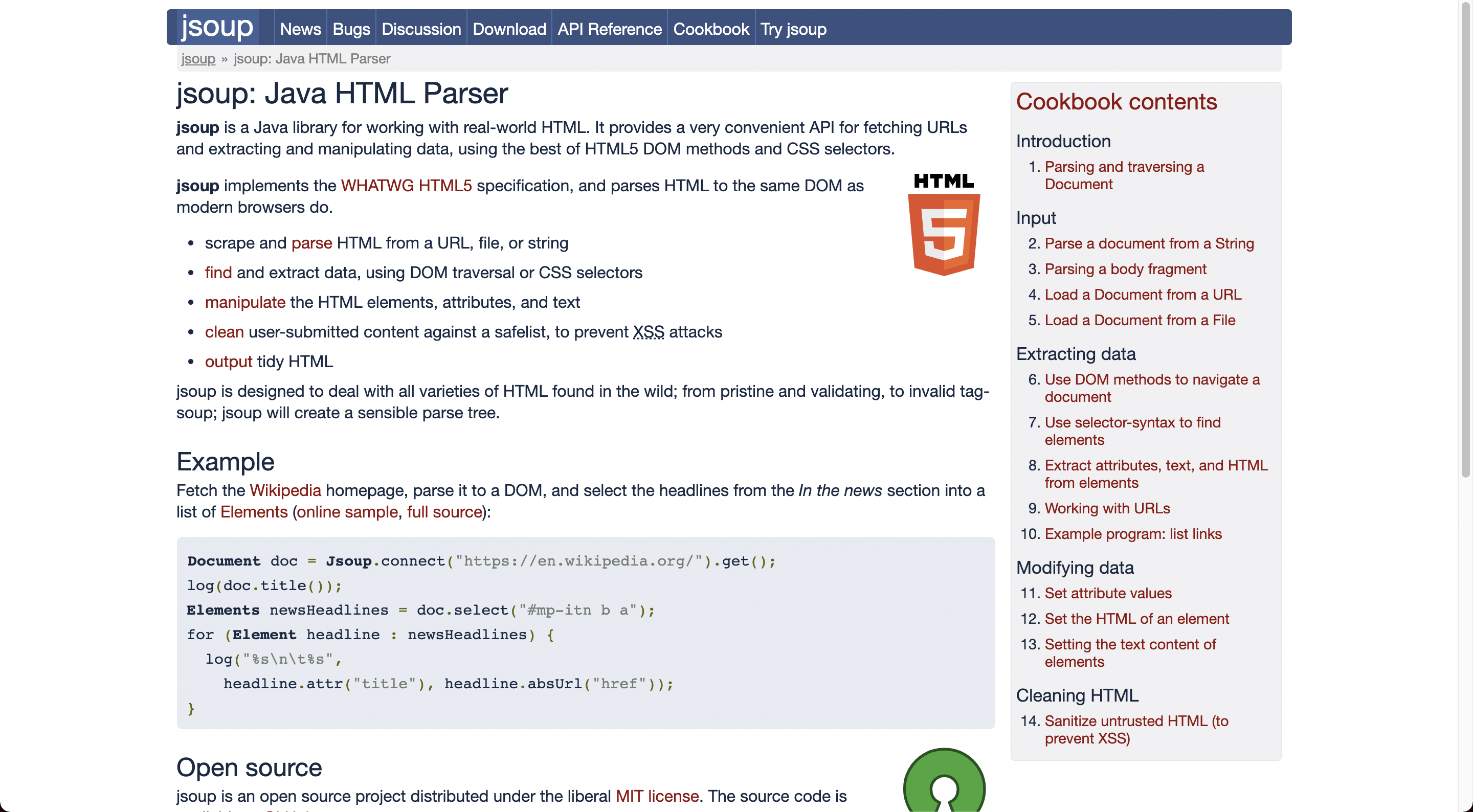Select the Cookbook navigation item
The image size is (1473, 812).
[711, 29]
